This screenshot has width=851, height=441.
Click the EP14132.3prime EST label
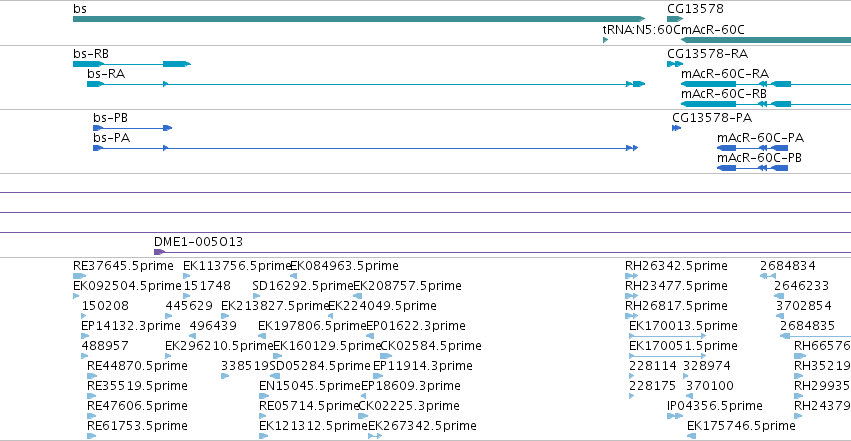(131, 326)
